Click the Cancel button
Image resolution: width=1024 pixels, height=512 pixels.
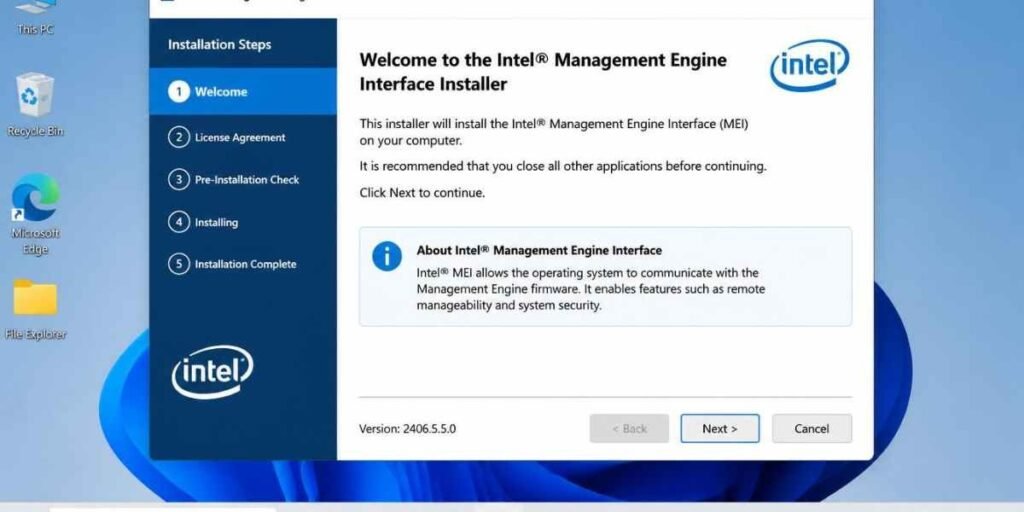pyautogui.click(x=812, y=428)
